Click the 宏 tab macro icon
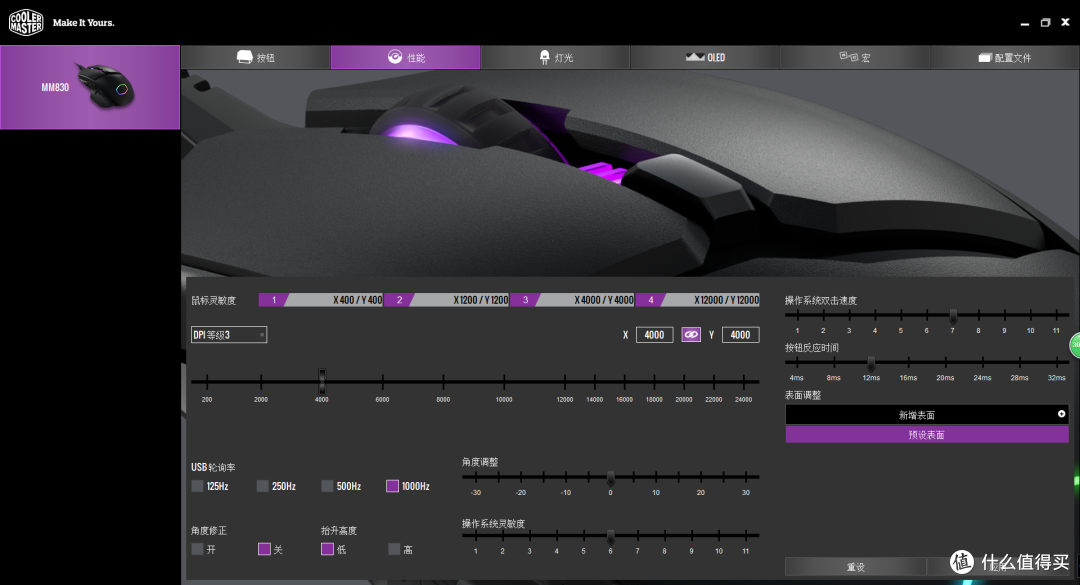 coord(849,57)
